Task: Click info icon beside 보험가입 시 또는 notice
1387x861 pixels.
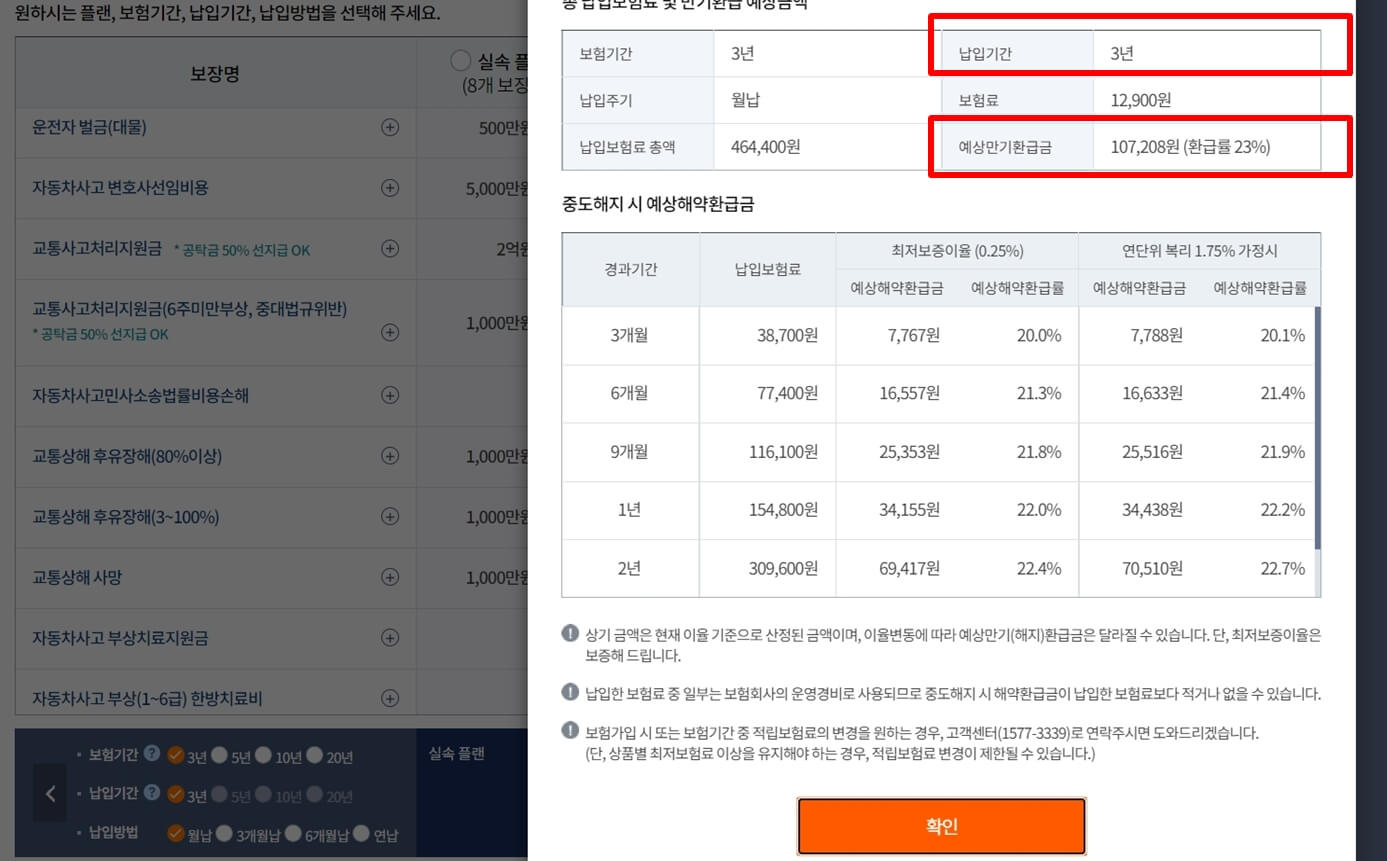Action: (x=570, y=731)
